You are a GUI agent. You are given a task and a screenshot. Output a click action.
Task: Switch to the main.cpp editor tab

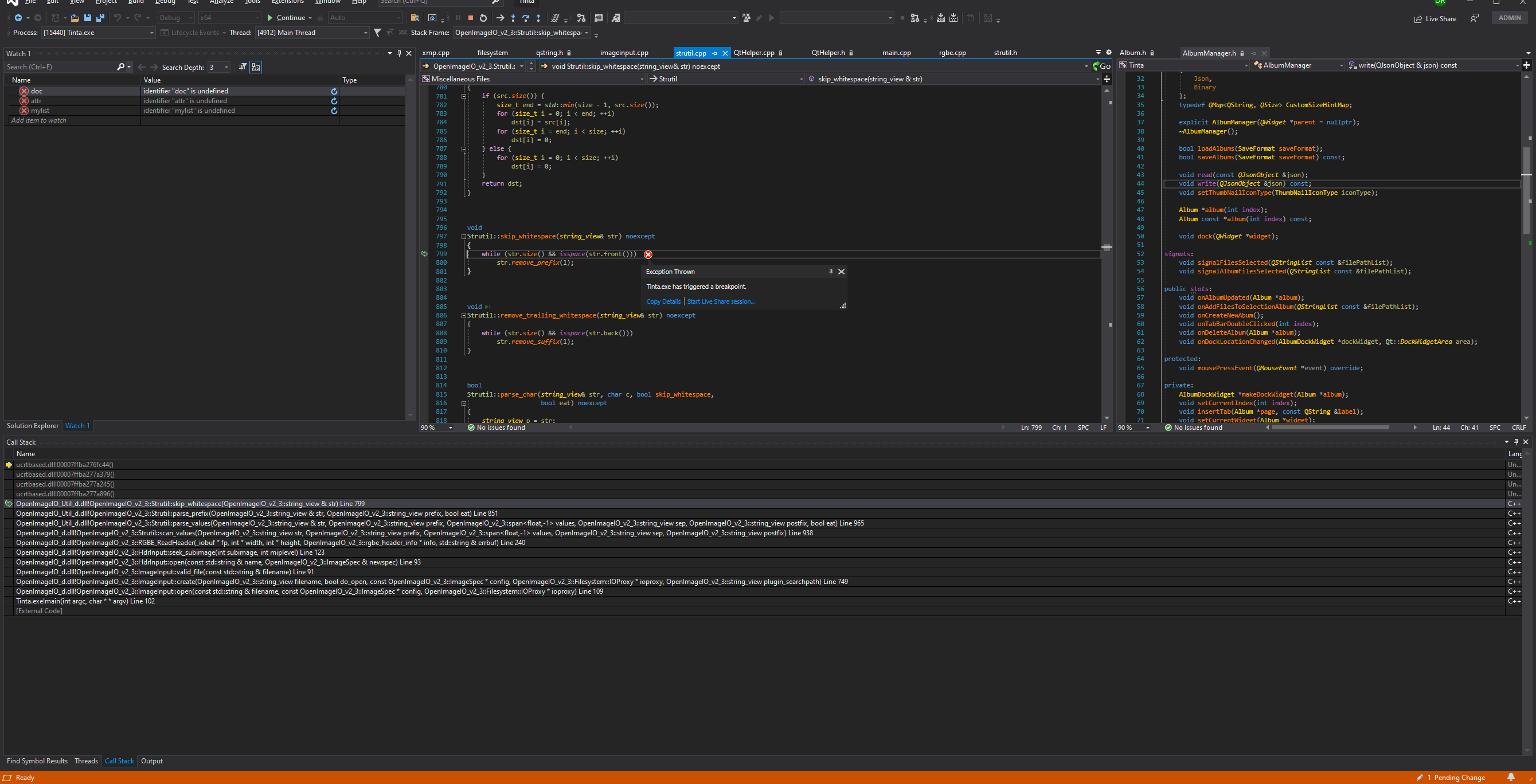[x=896, y=53]
